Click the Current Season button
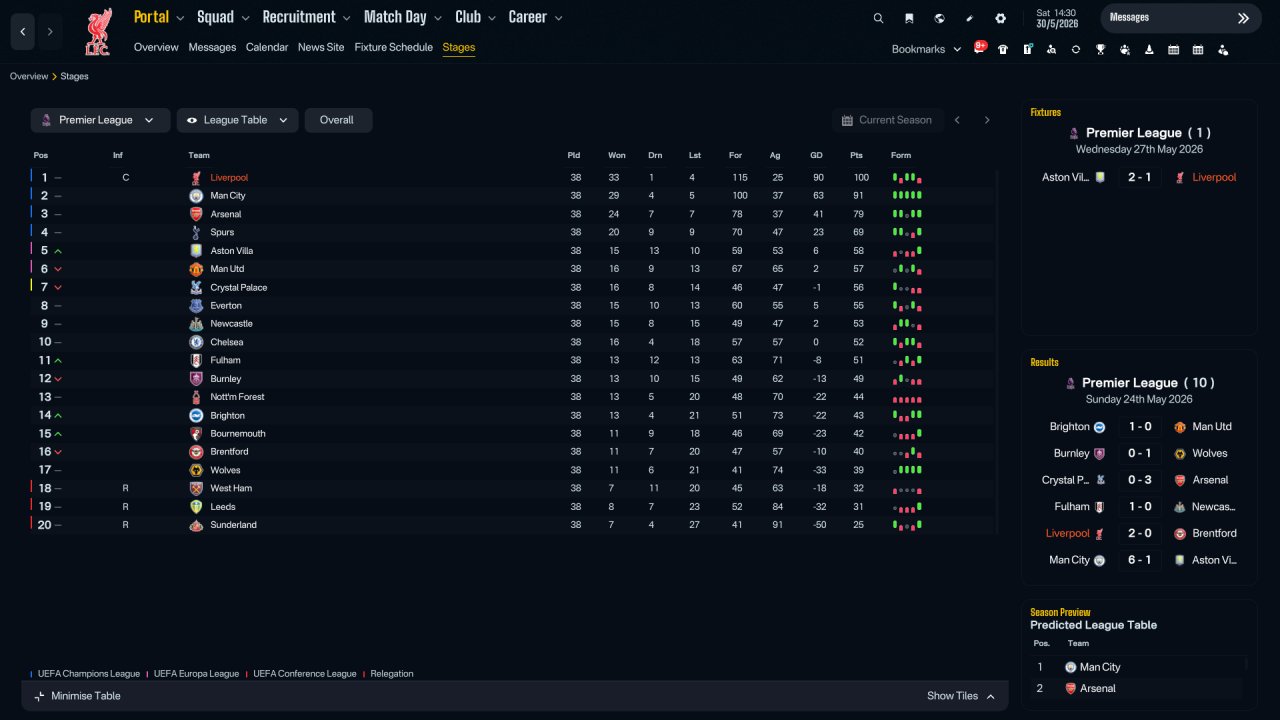This screenshot has width=1280, height=720. (887, 120)
